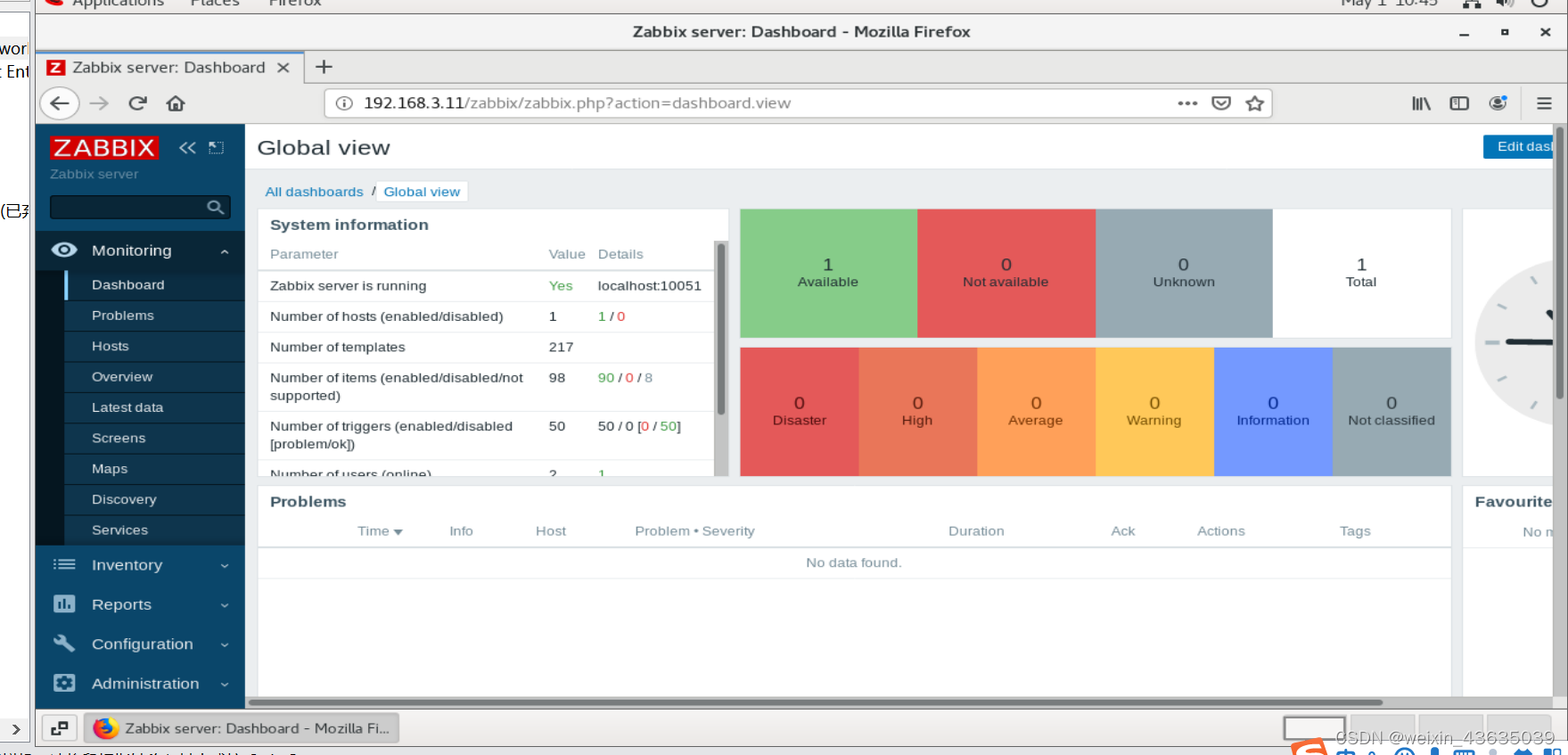This screenshot has width=1568, height=755.
Task: Open a new tab with plus icon
Action: (x=324, y=67)
